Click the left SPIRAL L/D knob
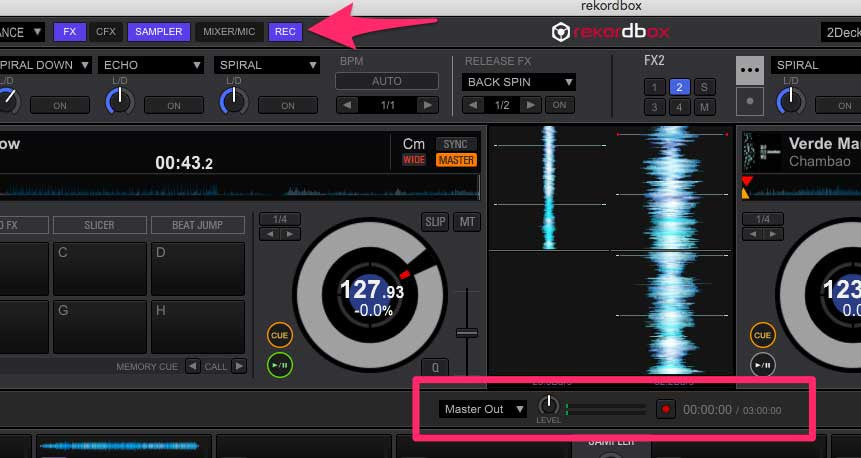The height and width of the screenshot is (458, 861). (x=234, y=102)
